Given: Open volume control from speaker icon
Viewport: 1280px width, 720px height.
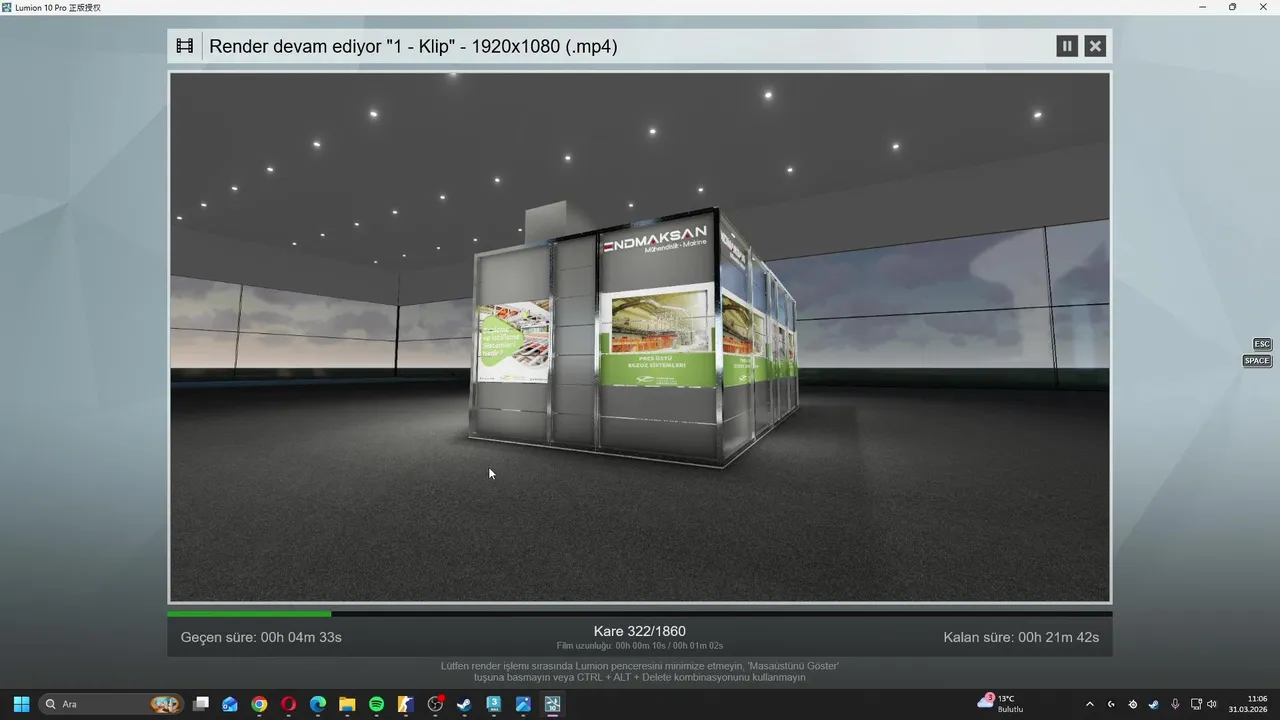Looking at the screenshot, I should pos(1212,704).
